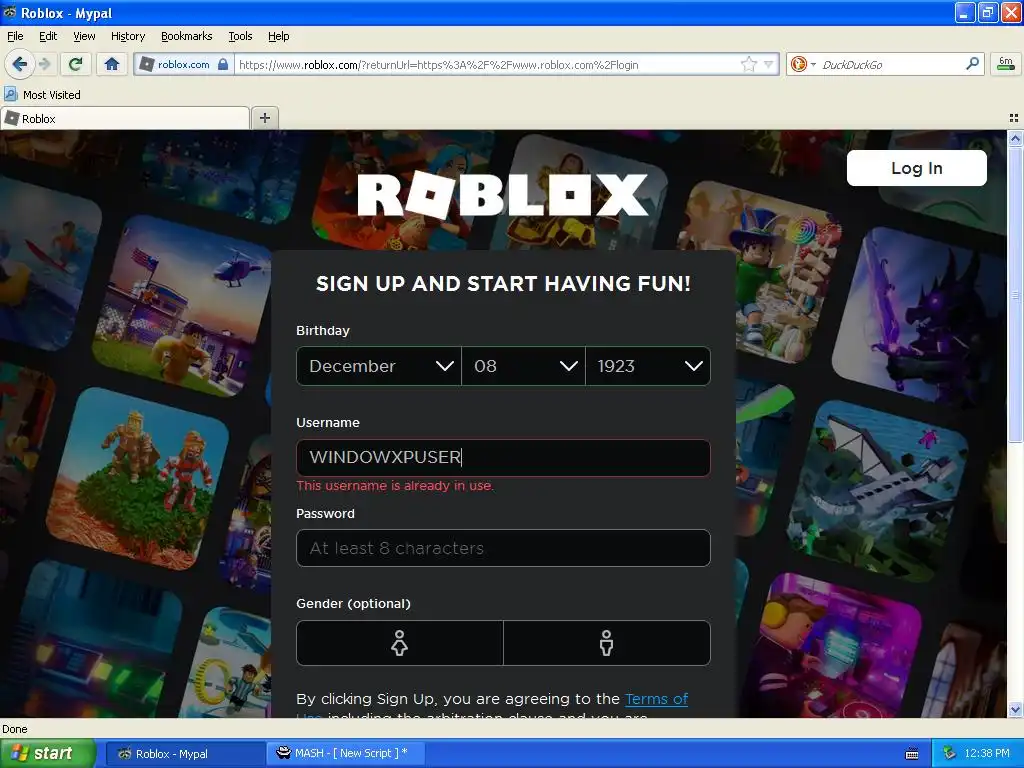The height and width of the screenshot is (768, 1024).
Task: Click the Windows start button
Action: (x=48, y=754)
